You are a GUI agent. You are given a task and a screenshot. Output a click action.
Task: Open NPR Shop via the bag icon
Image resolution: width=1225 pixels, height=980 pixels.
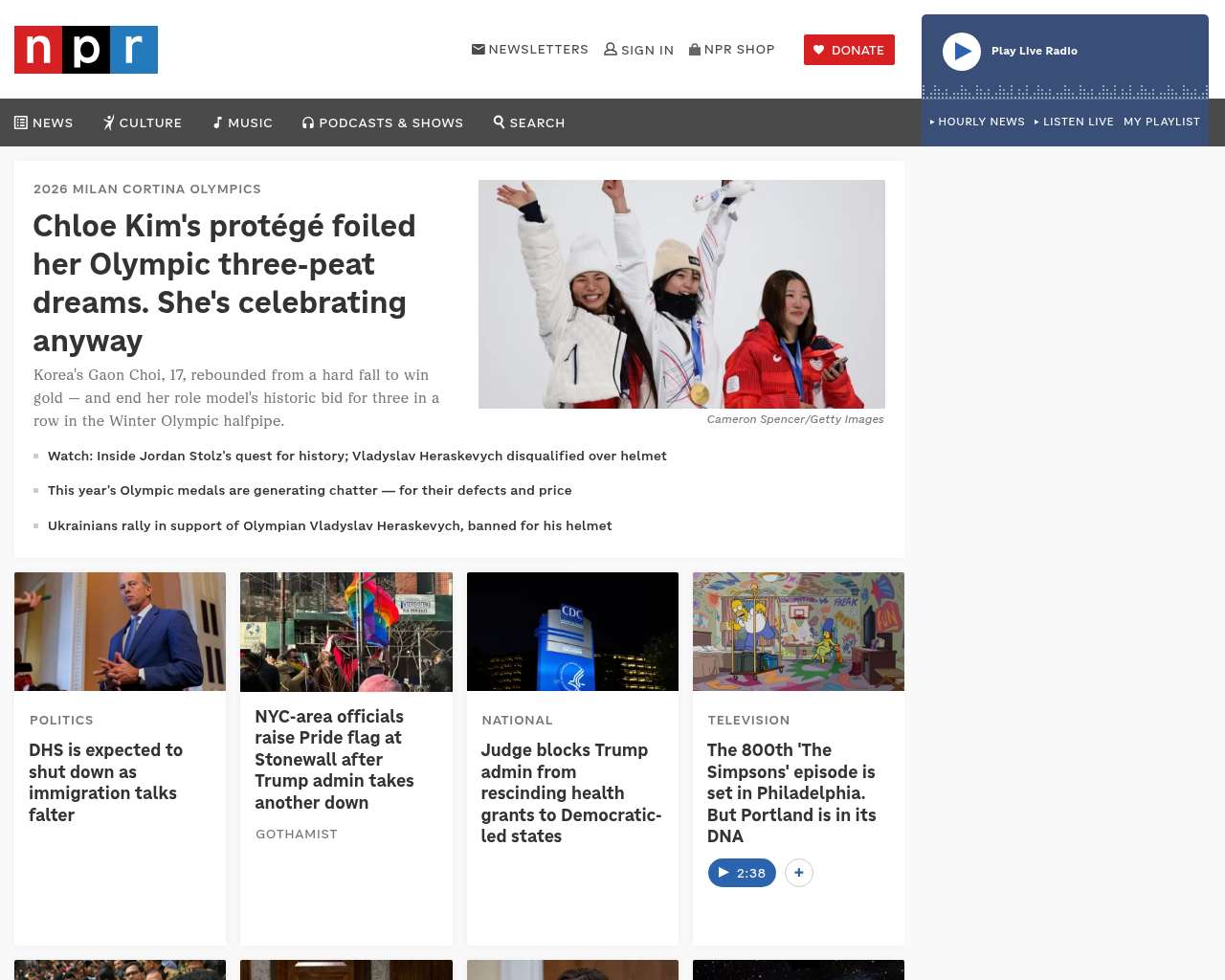click(x=695, y=49)
